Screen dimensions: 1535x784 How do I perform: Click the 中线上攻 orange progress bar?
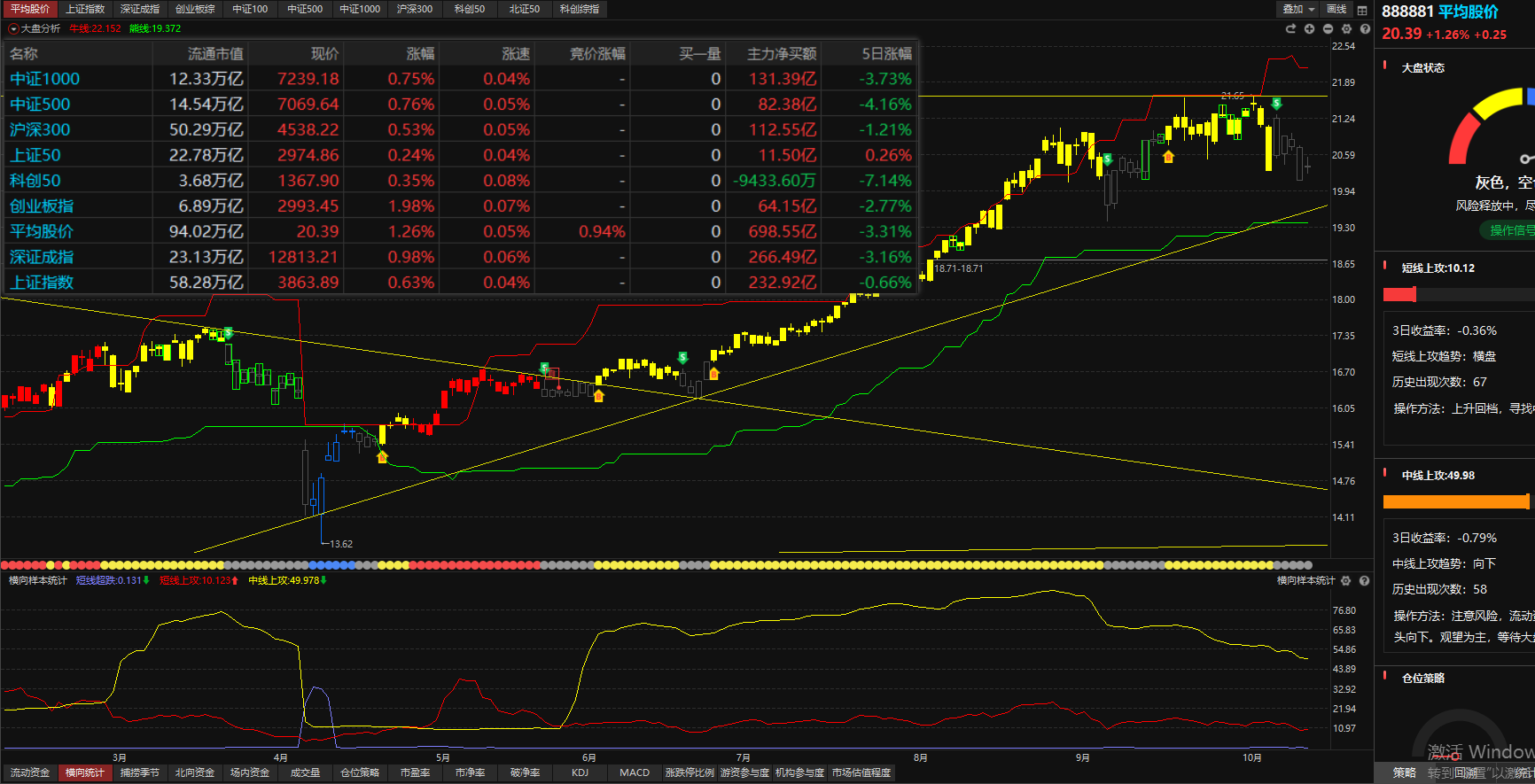click(1455, 502)
